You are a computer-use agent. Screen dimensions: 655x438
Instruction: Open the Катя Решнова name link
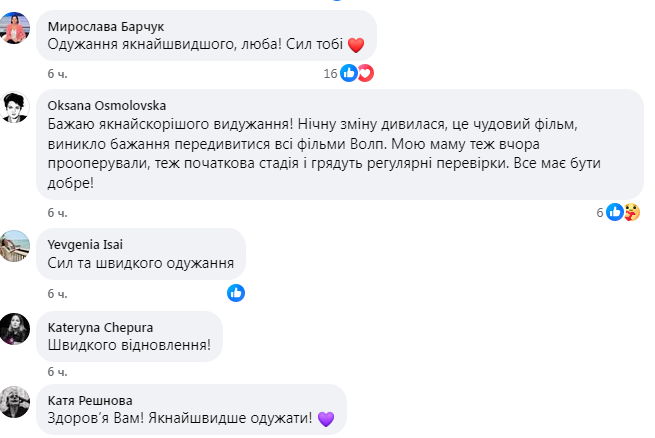click(x=88, y=400)
